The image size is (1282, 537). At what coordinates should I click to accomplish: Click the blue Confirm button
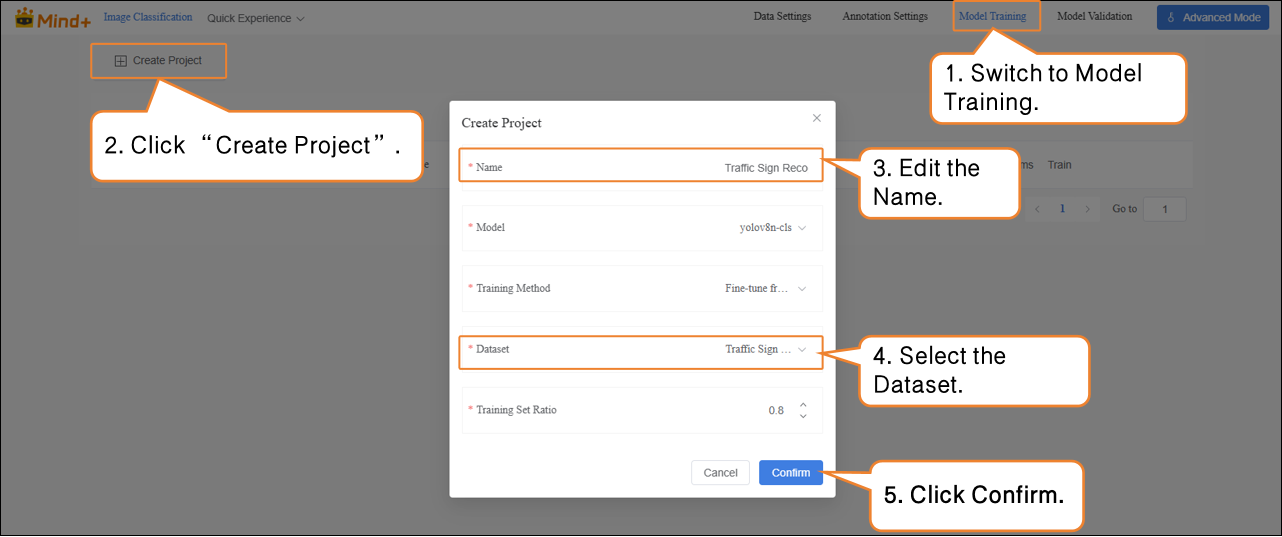790,473
